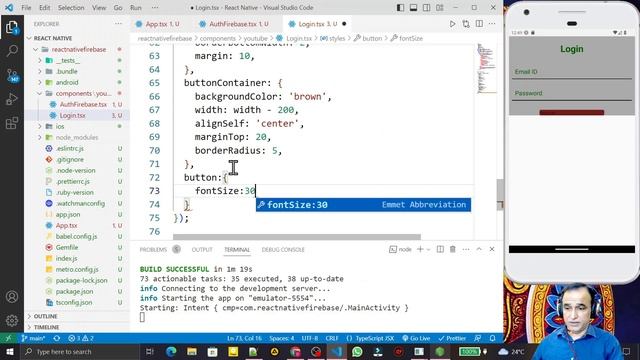This screenshot has width=640, height=360.
Task: Select the Login.tsx editor tab
Action: pyautogui.click(x=318, y=24)
